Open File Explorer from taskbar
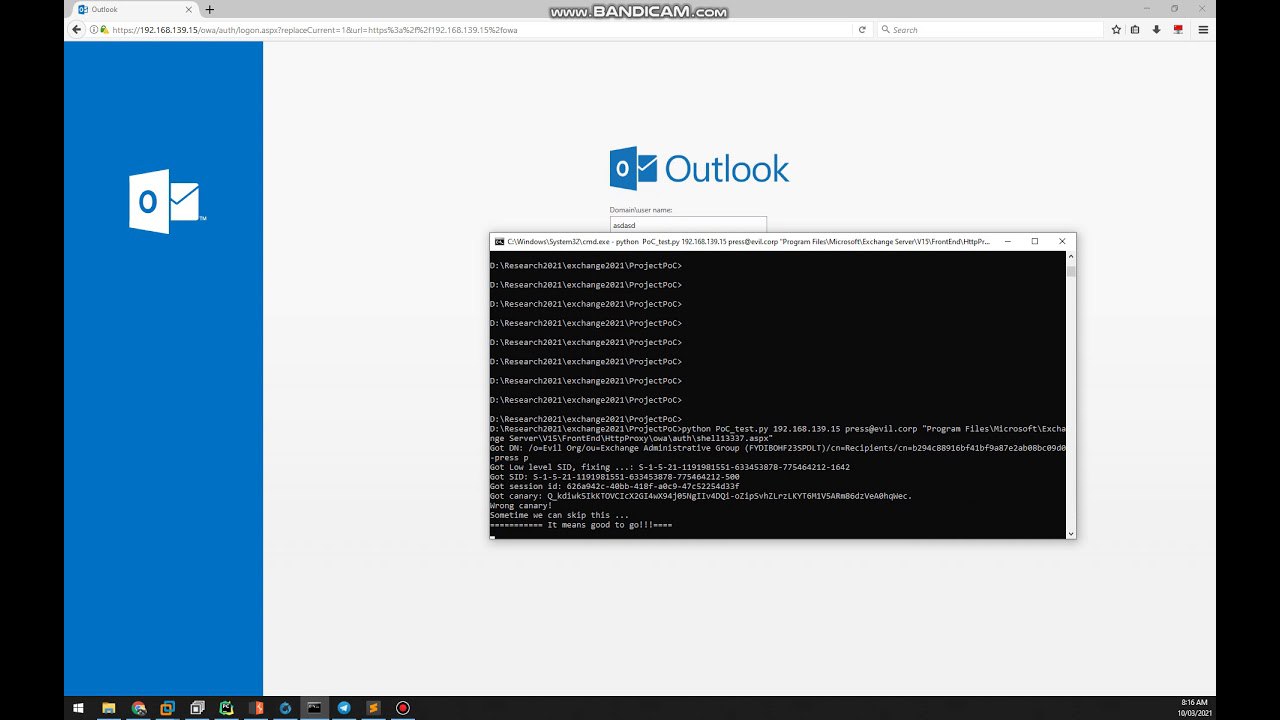Image resolution: width=1280 pixels, height=720 pixels. [x=108, y=708]
